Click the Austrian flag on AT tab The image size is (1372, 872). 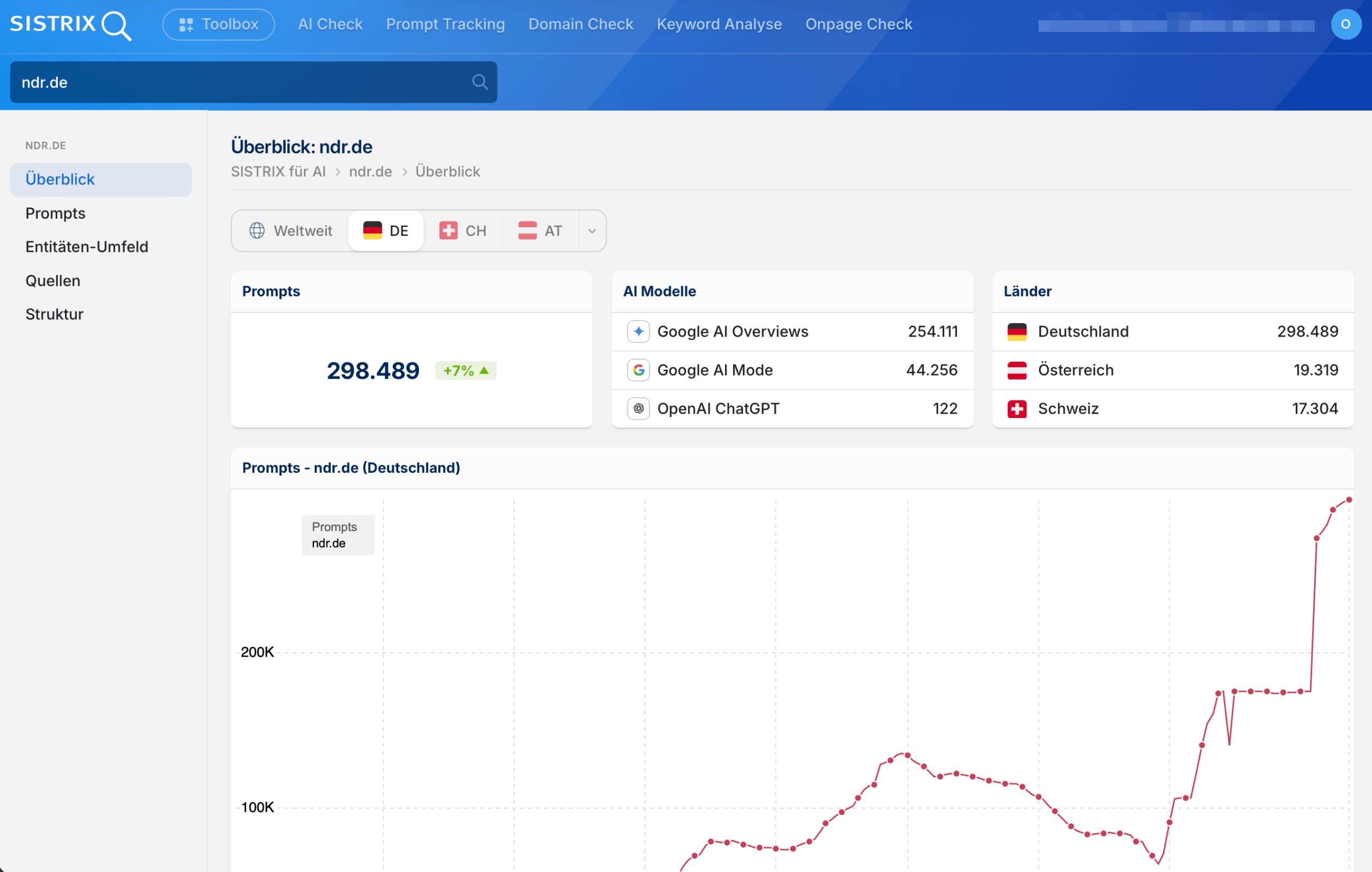click(527, 231)
